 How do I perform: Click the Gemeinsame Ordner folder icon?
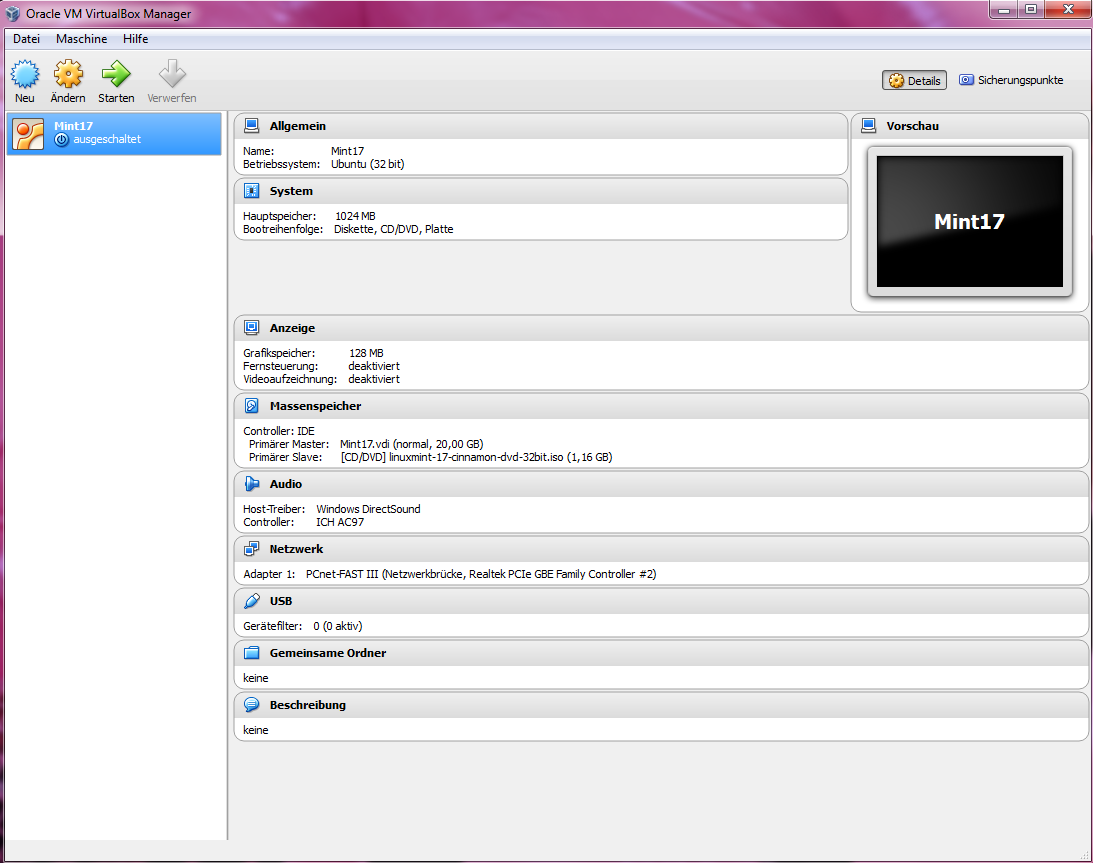pos(252,652)
